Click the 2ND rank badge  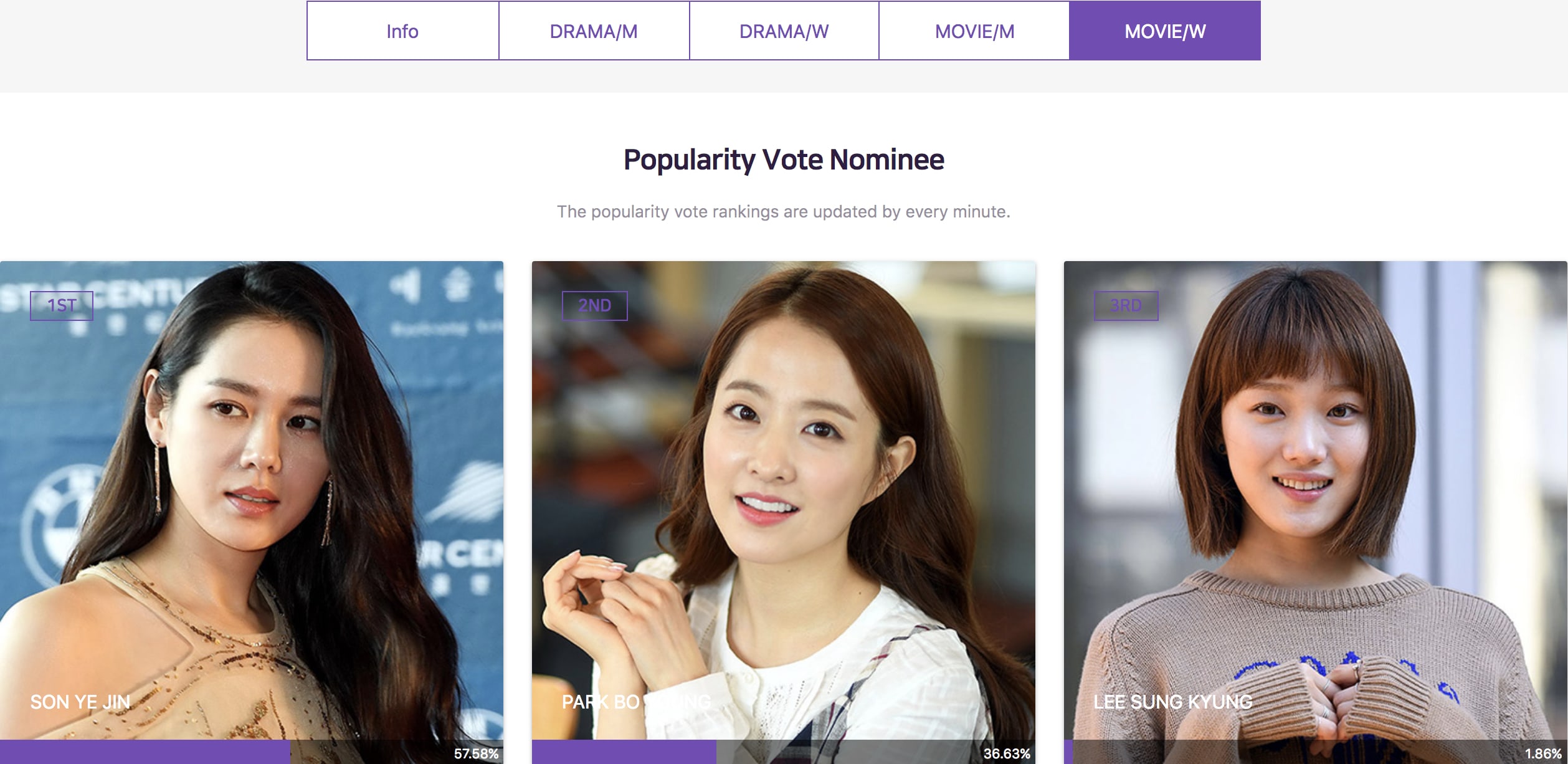594,306
